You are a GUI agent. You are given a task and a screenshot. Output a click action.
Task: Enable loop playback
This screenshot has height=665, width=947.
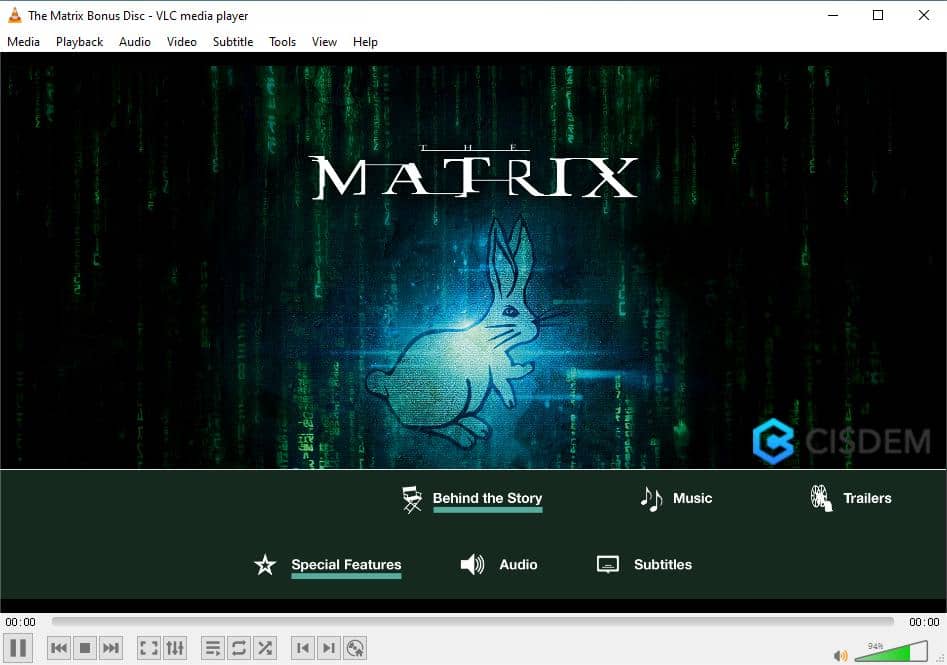[x=239, y=647]
